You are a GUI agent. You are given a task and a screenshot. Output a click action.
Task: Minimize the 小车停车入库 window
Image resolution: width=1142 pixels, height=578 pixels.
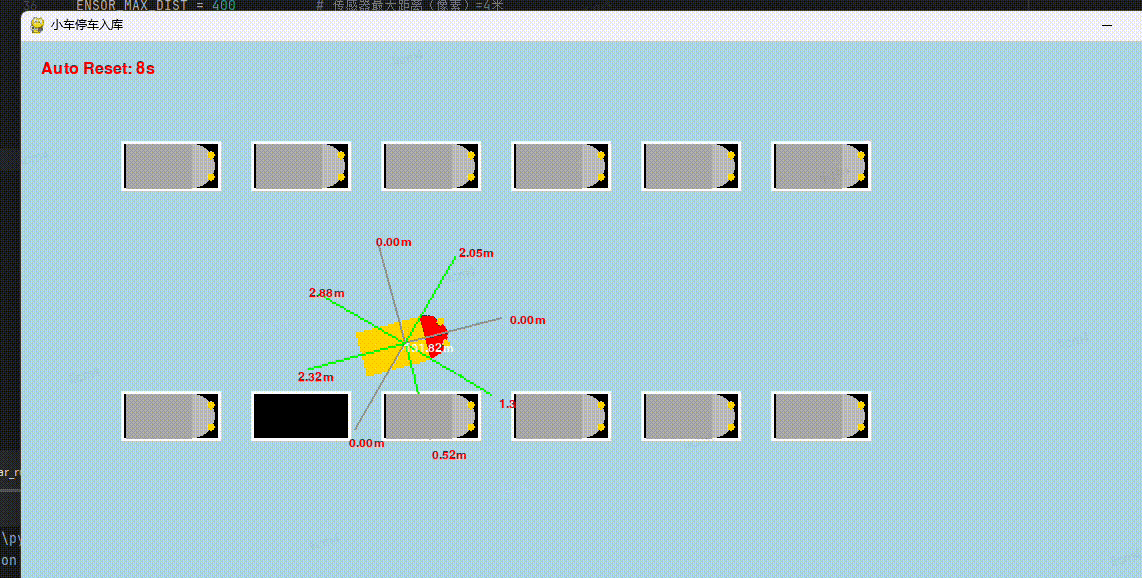point(1107,25)
